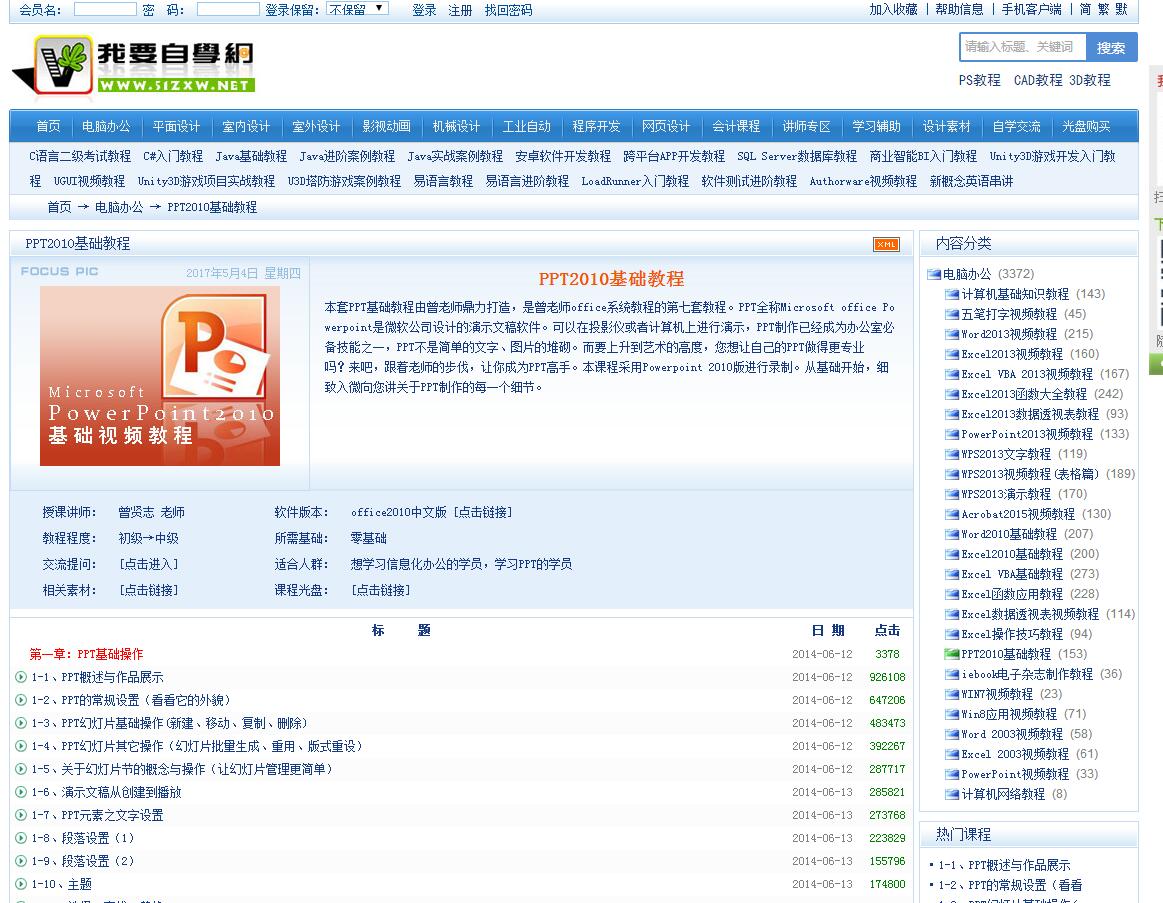Open Word2010基础教程 category
This screenshot has width=1163, height=903.
point(1009,534)
